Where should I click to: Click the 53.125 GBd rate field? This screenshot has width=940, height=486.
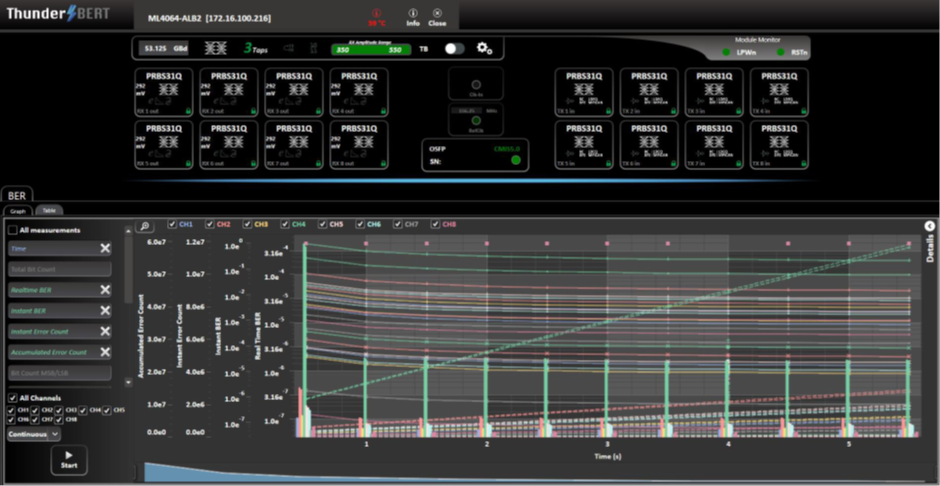point(162,48)
